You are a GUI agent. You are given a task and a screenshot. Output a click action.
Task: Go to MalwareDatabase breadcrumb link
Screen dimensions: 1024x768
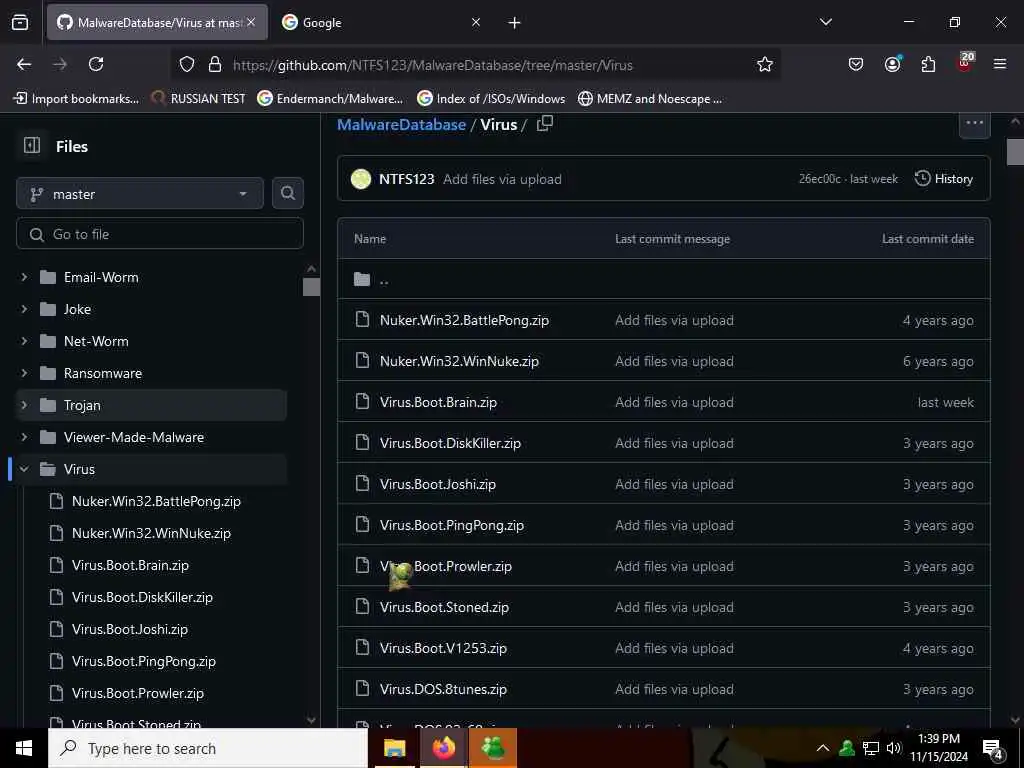401,124
